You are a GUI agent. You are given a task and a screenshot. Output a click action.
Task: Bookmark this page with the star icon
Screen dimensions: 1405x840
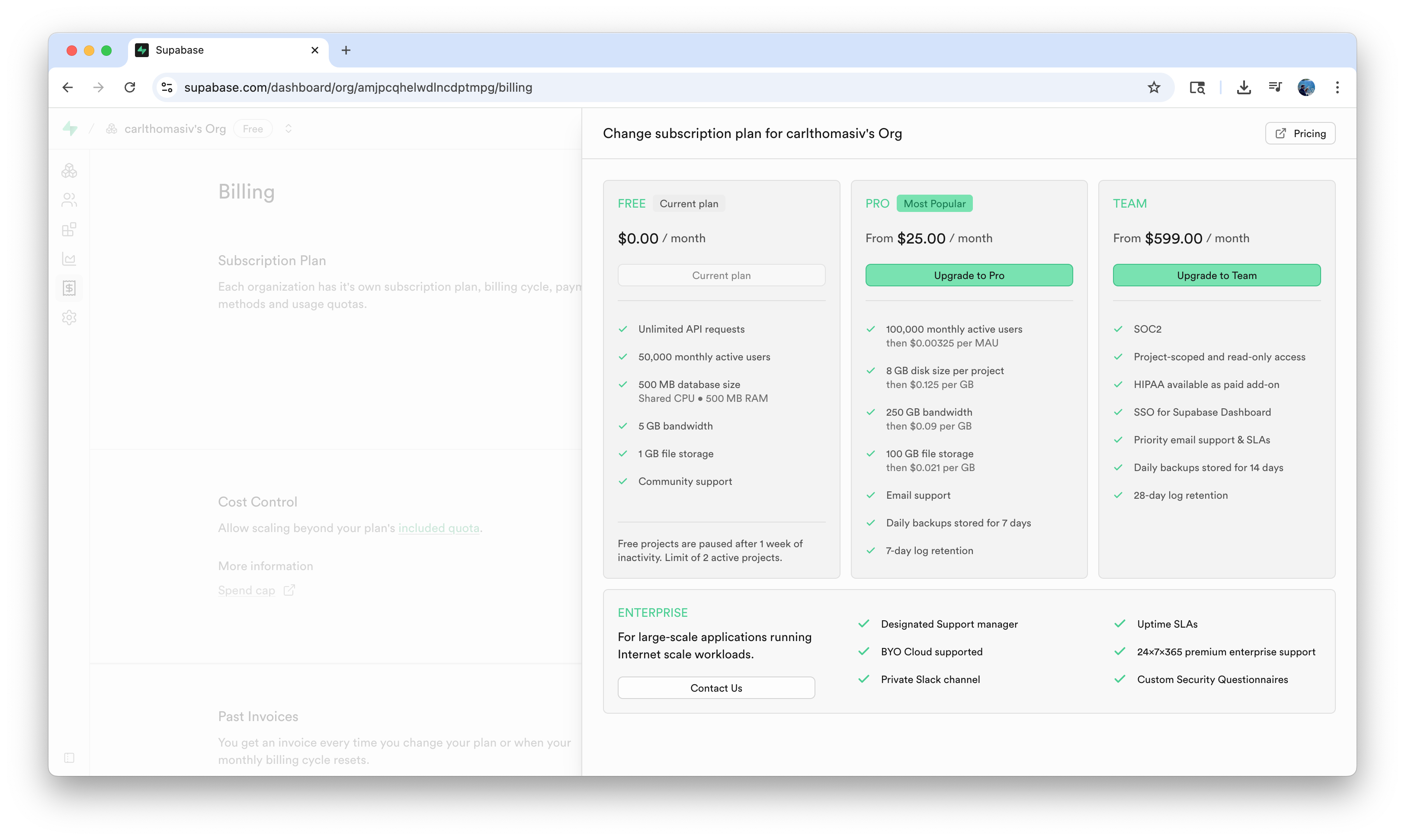tap(1154, 87)
